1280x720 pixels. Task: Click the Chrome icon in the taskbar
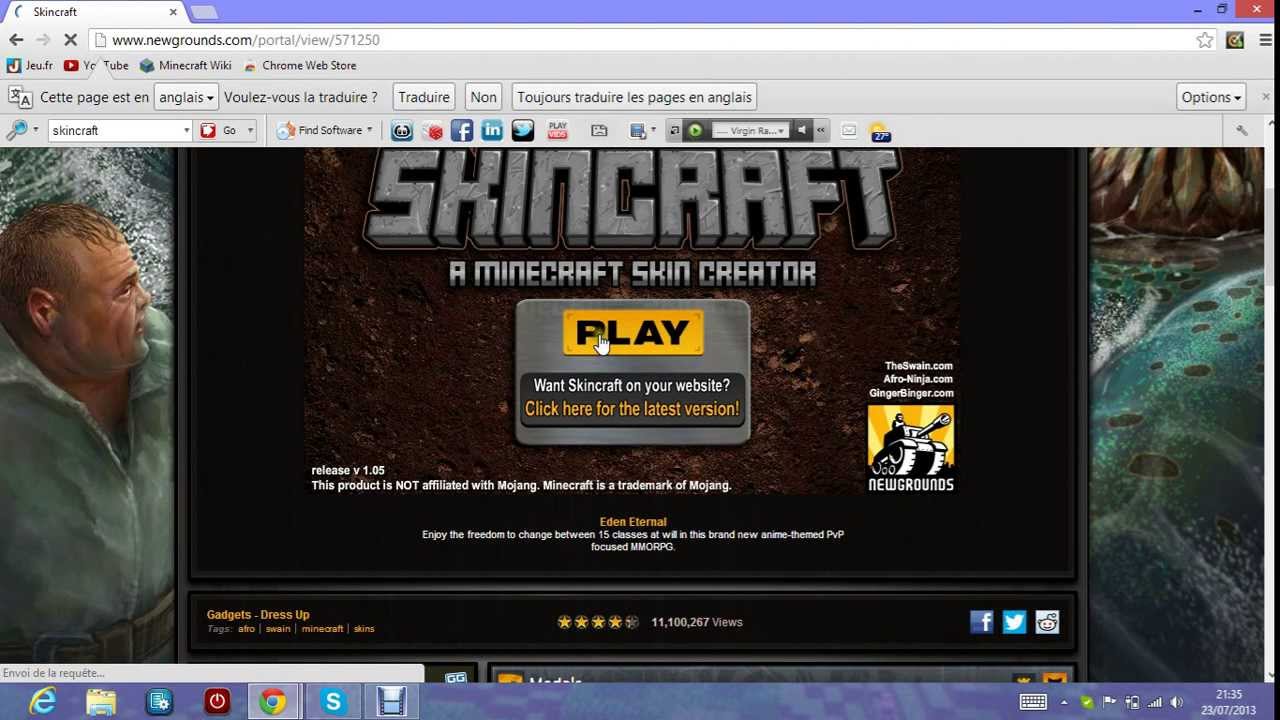pos(272,702)
